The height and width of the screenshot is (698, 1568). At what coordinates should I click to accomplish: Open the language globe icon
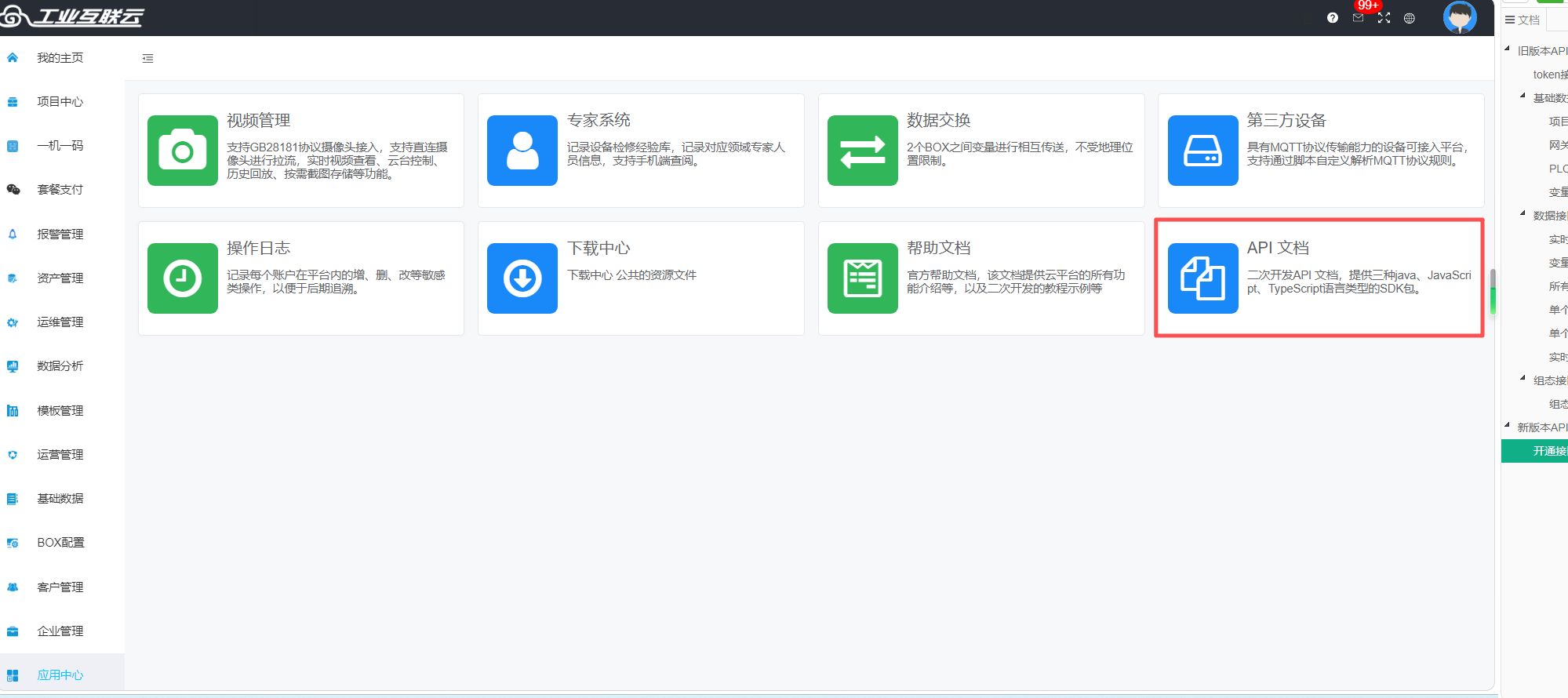pos(1410,18)
